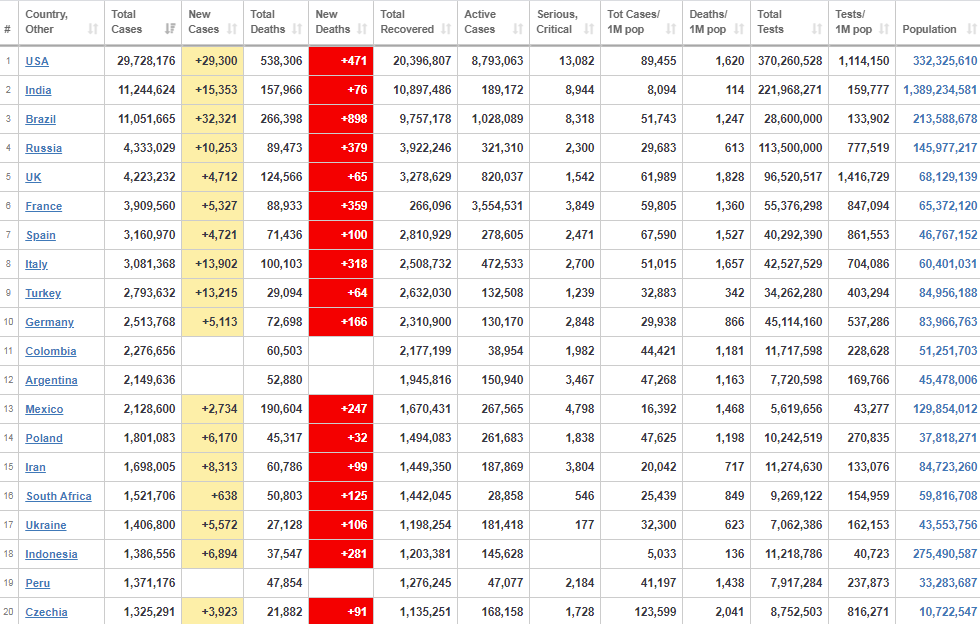Open the USA country link
This screenshot has width=980, height=624.
click(x=37, y=61)
